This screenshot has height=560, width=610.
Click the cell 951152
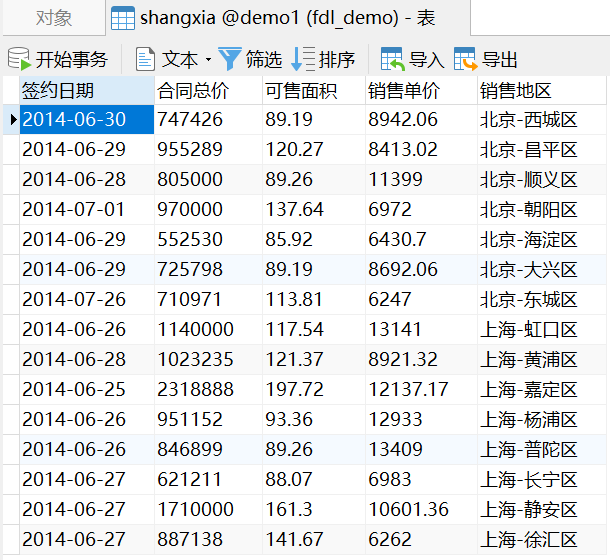pyautogui.click(x=209, y=419)
